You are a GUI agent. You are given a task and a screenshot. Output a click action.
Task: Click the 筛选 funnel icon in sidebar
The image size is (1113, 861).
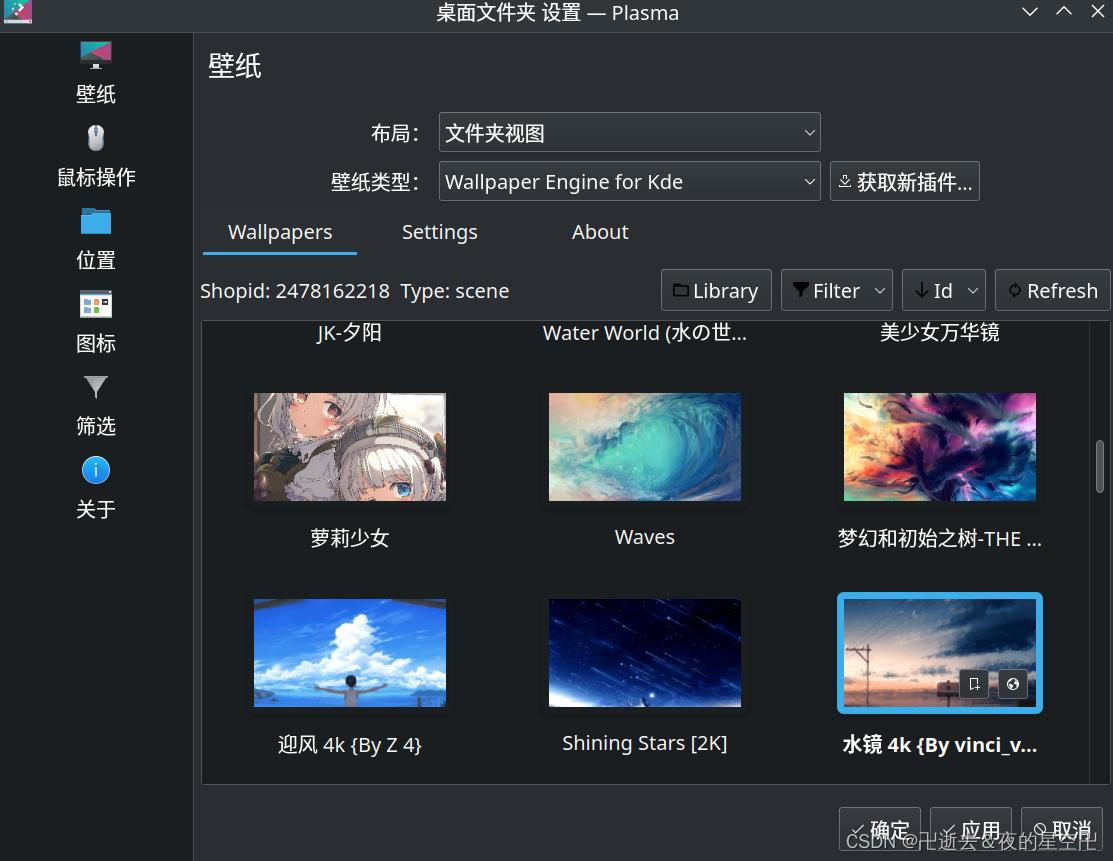(x=95, y=387)
